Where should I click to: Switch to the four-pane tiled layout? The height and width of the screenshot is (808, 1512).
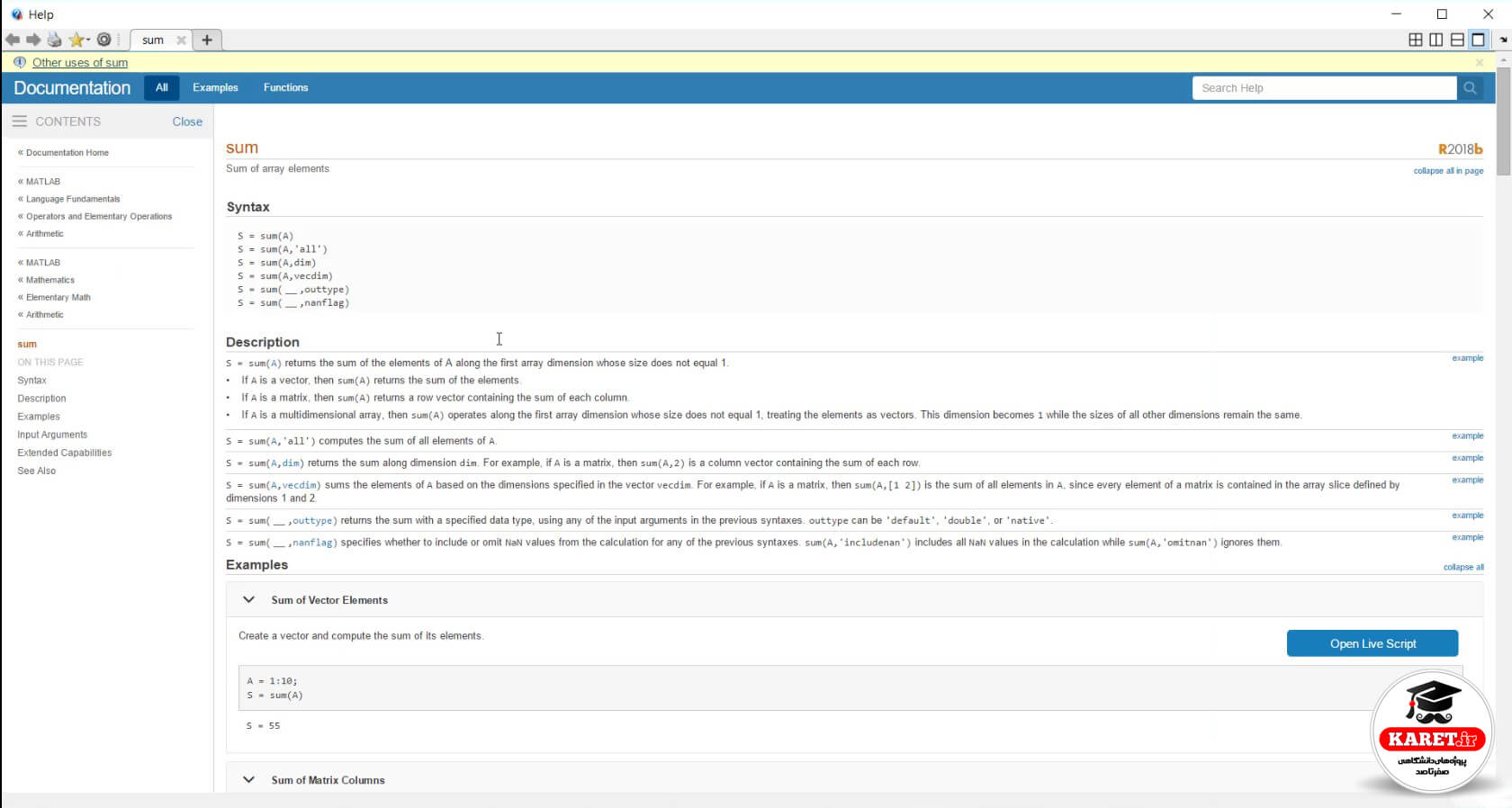(x=1416, y=40)
